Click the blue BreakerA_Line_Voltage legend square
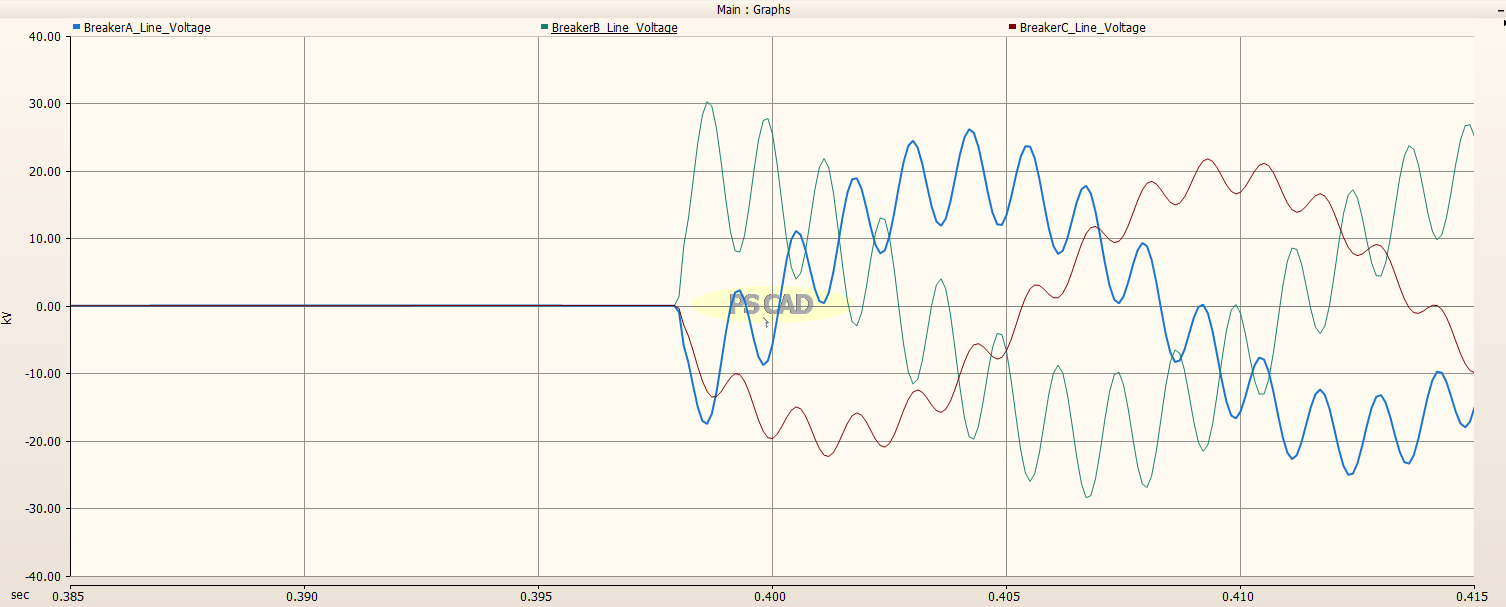The height and width of the screenshot is (607, 1506). click(77, 27)
